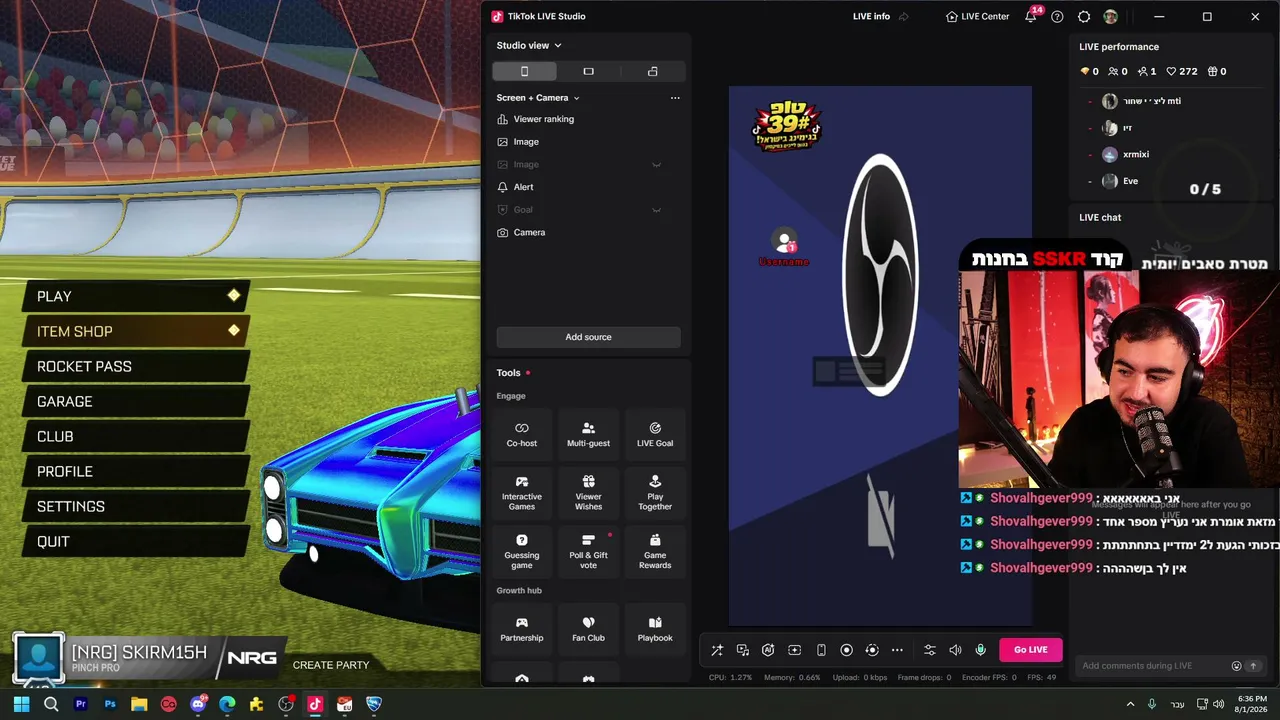Click the share arrow next to LIVE info
This screenshot has width=1280, height=720.
click(904, 17)
